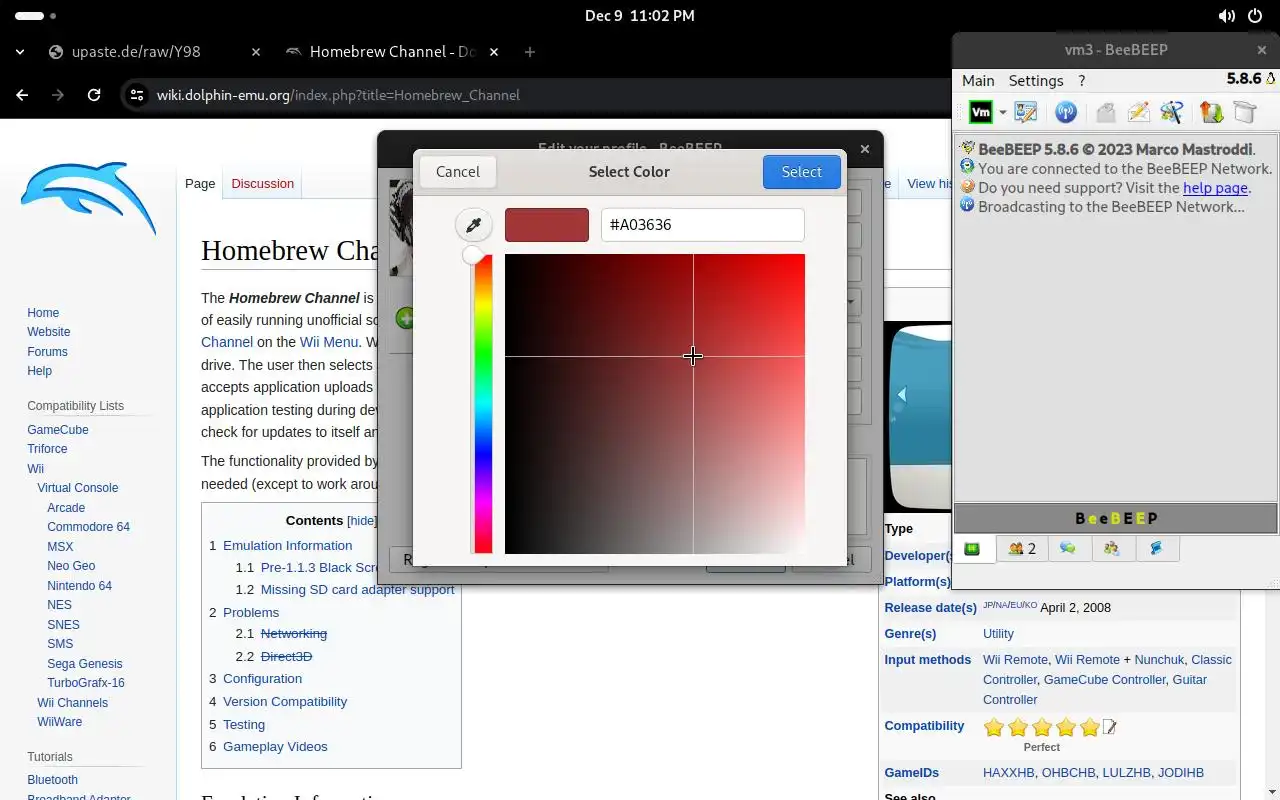1280x800 pixels.
Task: Open the Utility genre link
Action: point(998,634)
